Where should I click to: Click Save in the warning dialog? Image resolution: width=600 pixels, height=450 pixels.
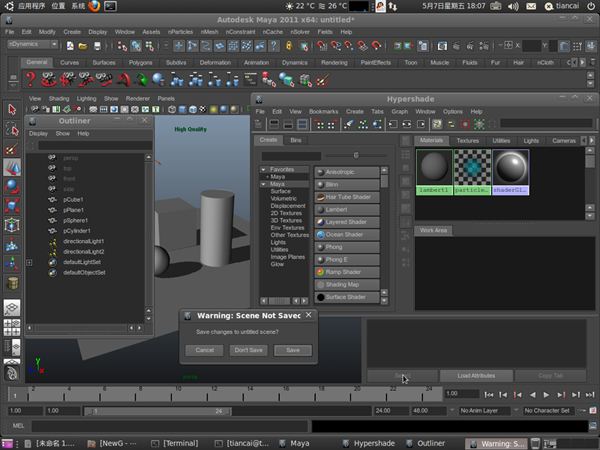coord(293,350)
